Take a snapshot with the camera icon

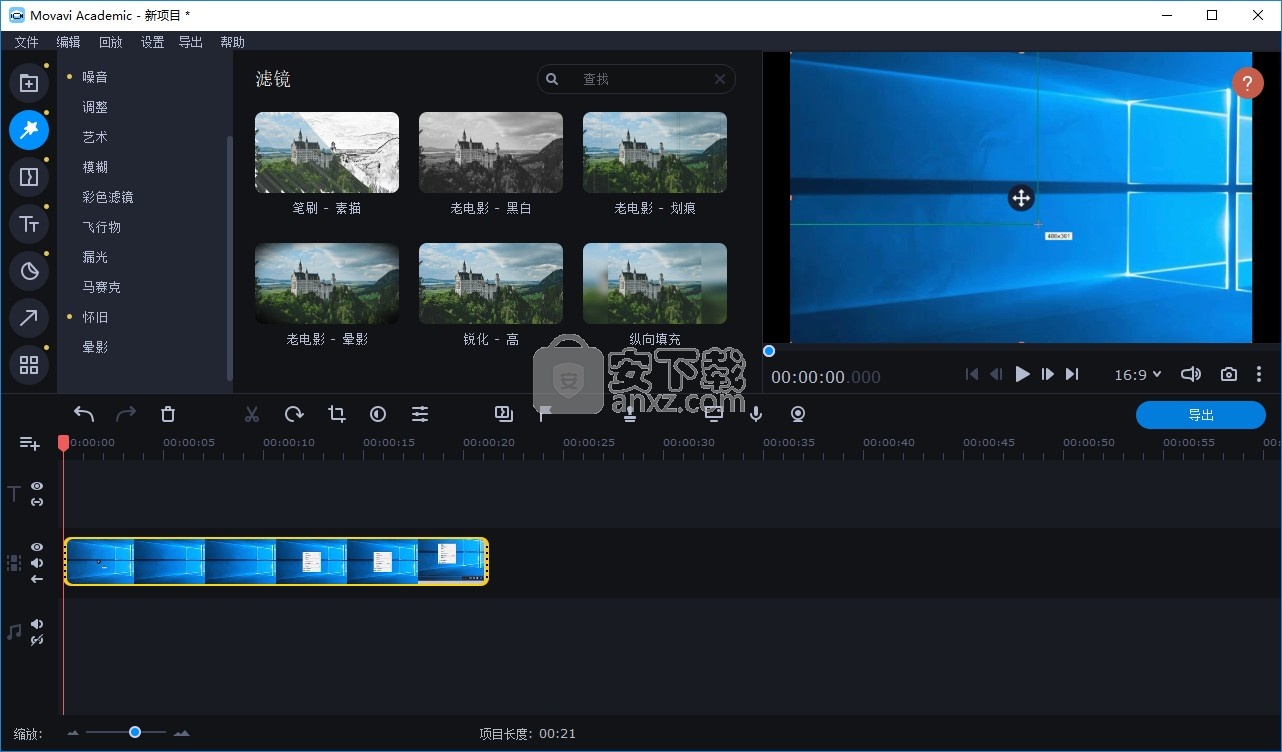[x=1229, y=374]
